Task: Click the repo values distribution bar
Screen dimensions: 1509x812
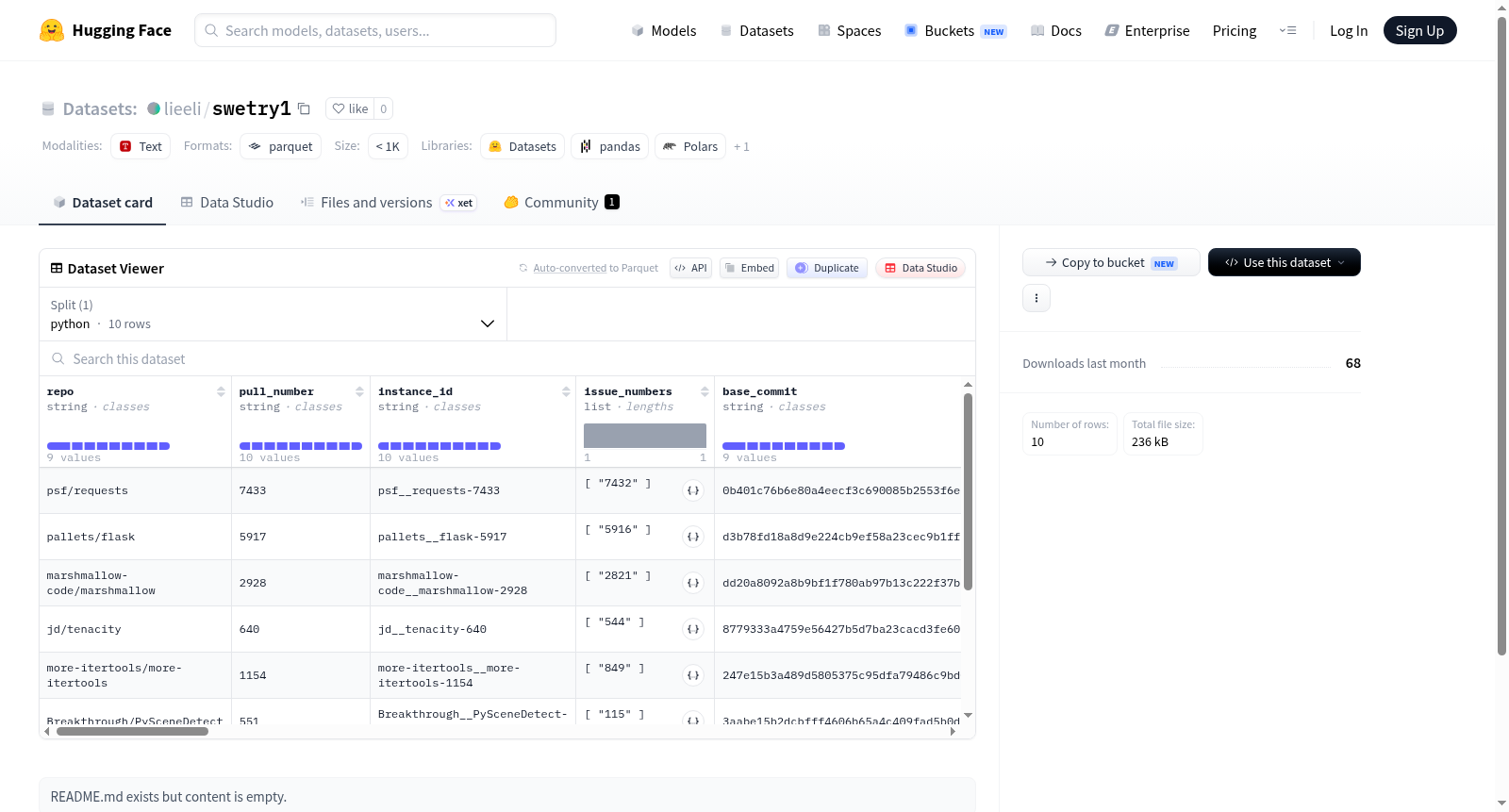Action: point(108,446)
